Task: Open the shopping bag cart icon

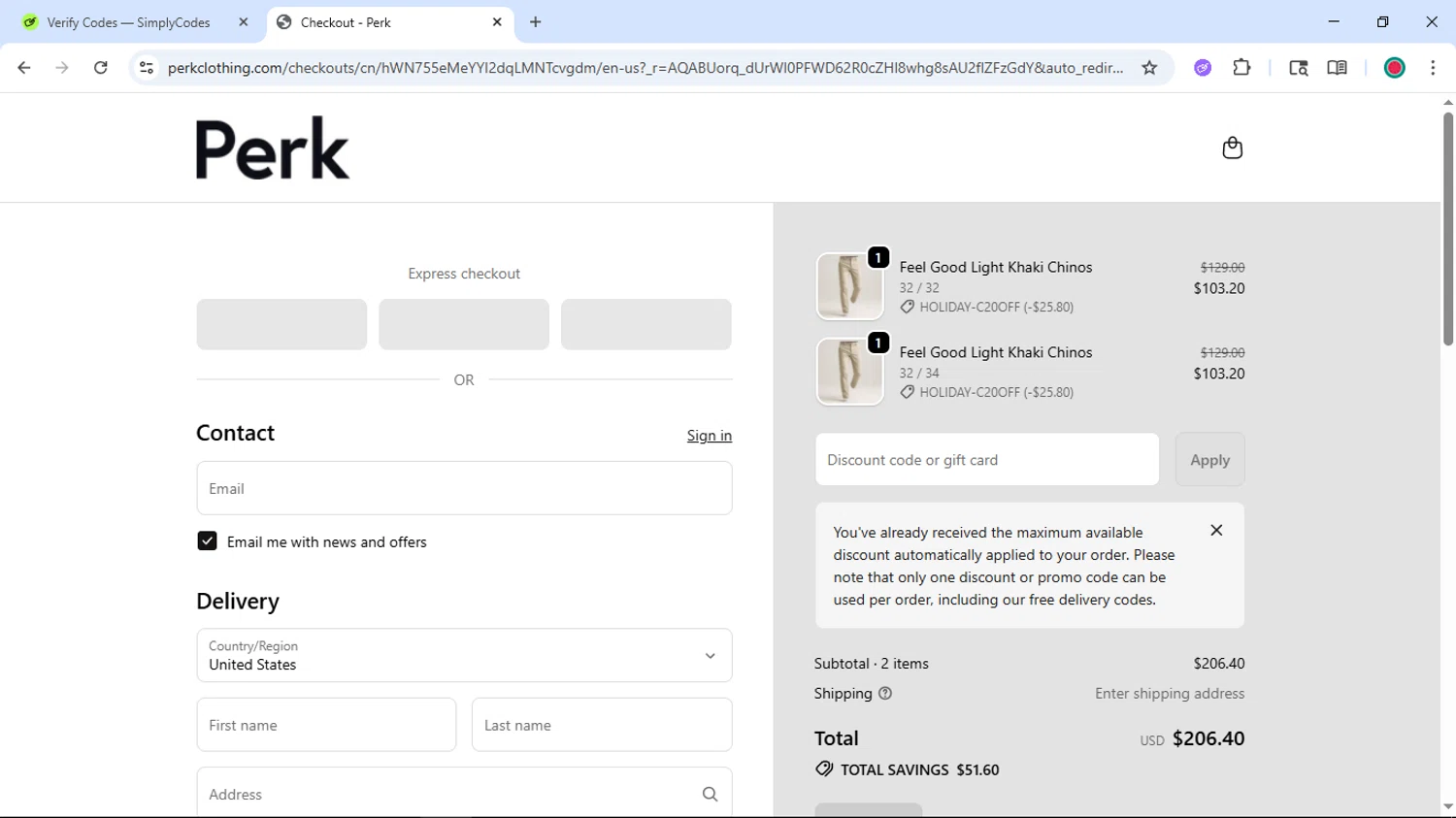Action: click(x=1232, y=147)
